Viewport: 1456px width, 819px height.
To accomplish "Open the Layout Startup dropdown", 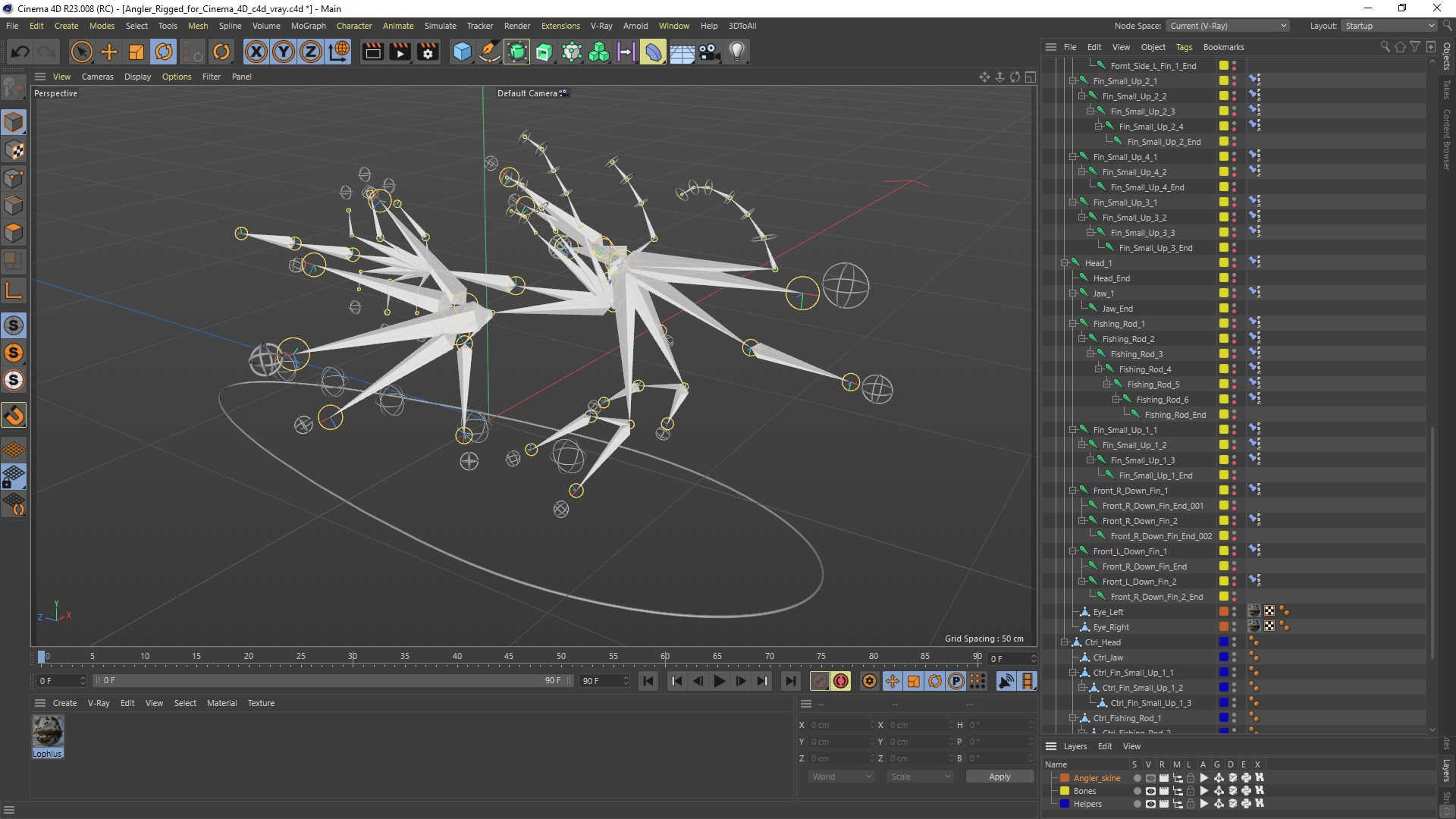I will [x=1389, y=26].
